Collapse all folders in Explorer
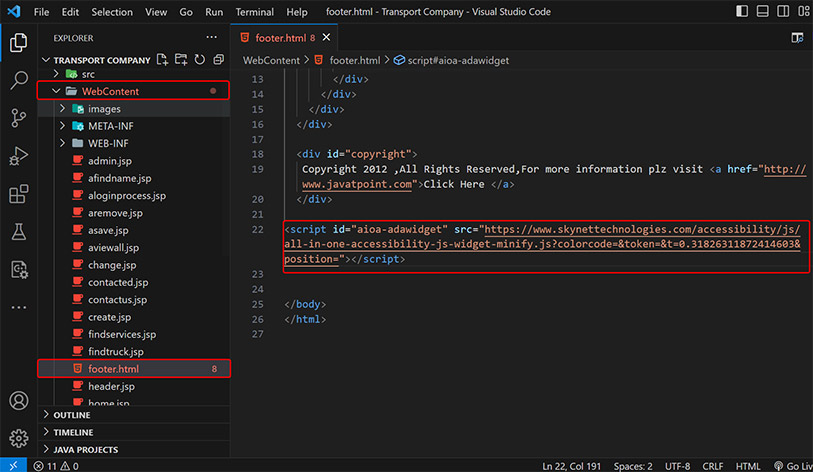Viewport: 813px width, 472px height. tap(216, 60)
